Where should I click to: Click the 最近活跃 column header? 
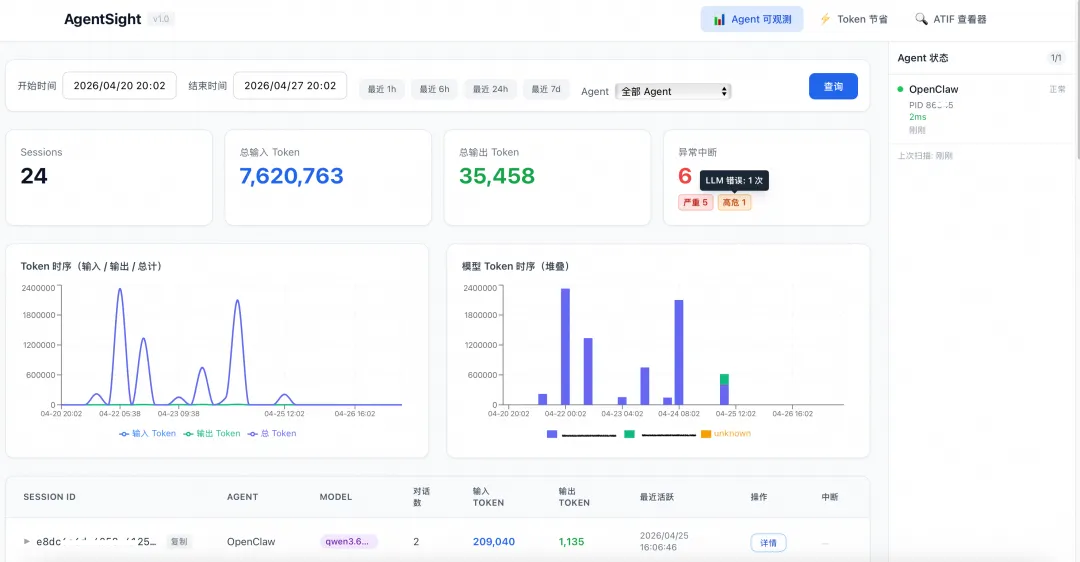(x=656, y=497)
